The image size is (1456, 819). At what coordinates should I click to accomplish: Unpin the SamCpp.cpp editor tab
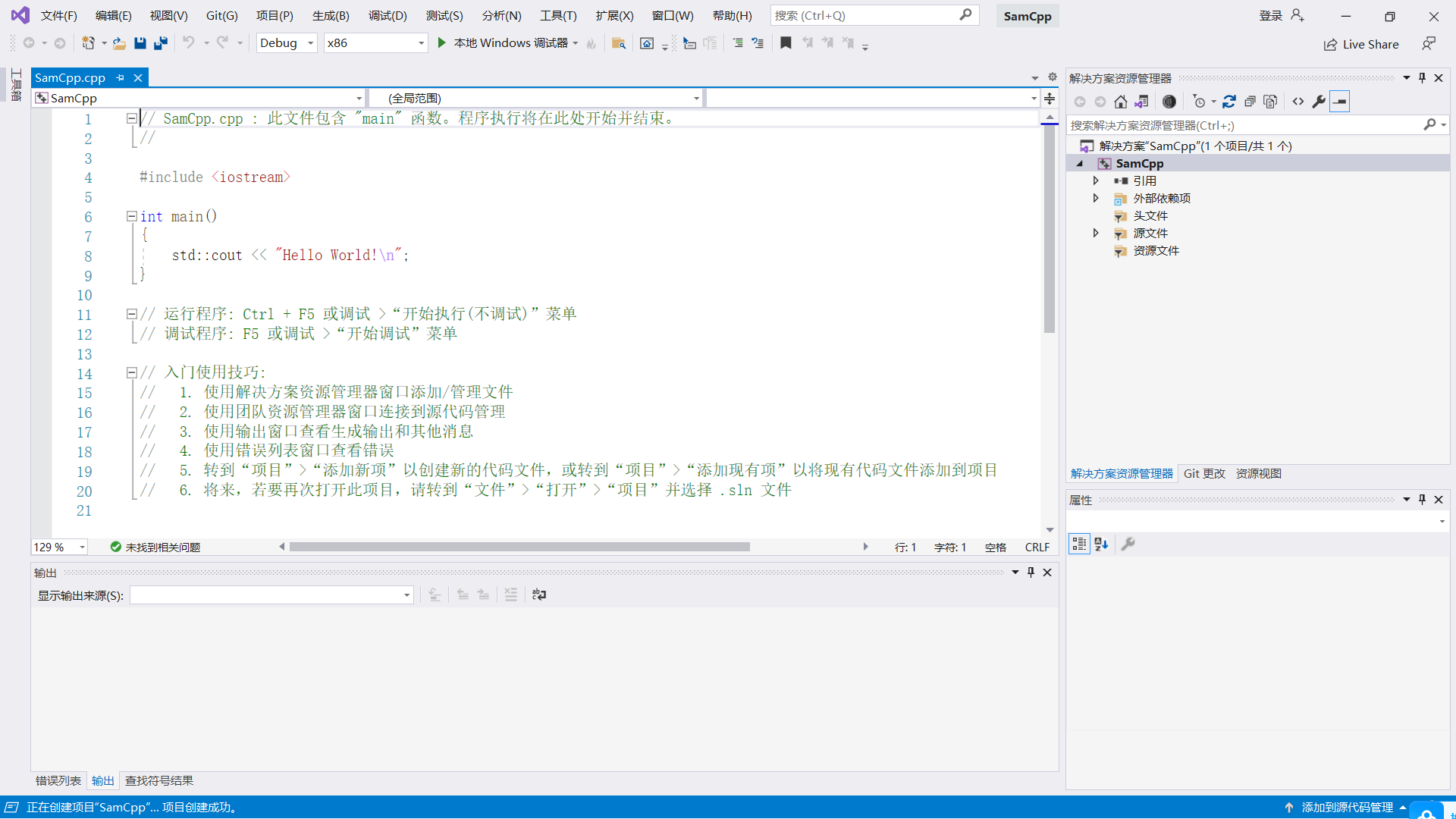point(120,77)
